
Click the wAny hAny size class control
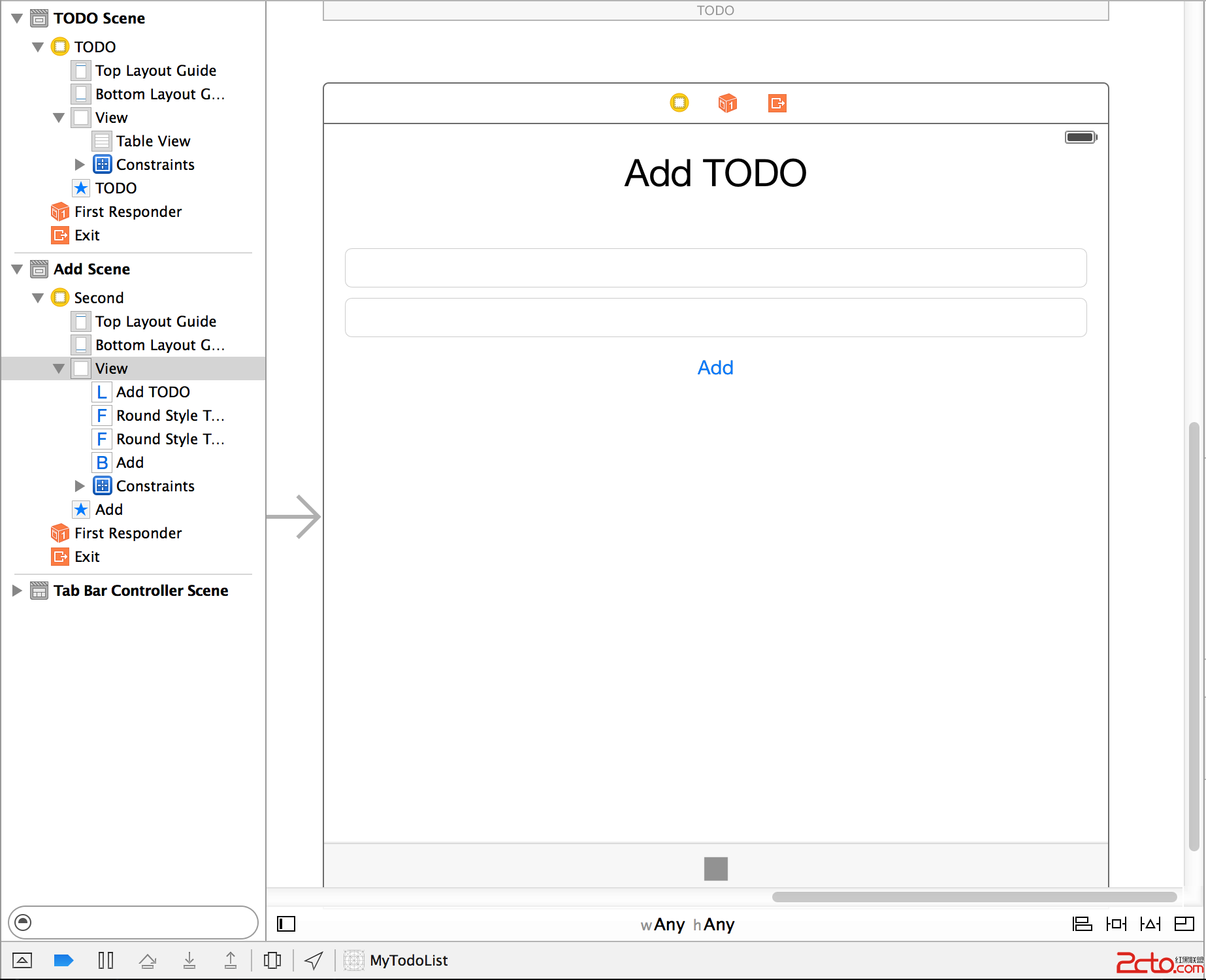(x=687, y=924)
